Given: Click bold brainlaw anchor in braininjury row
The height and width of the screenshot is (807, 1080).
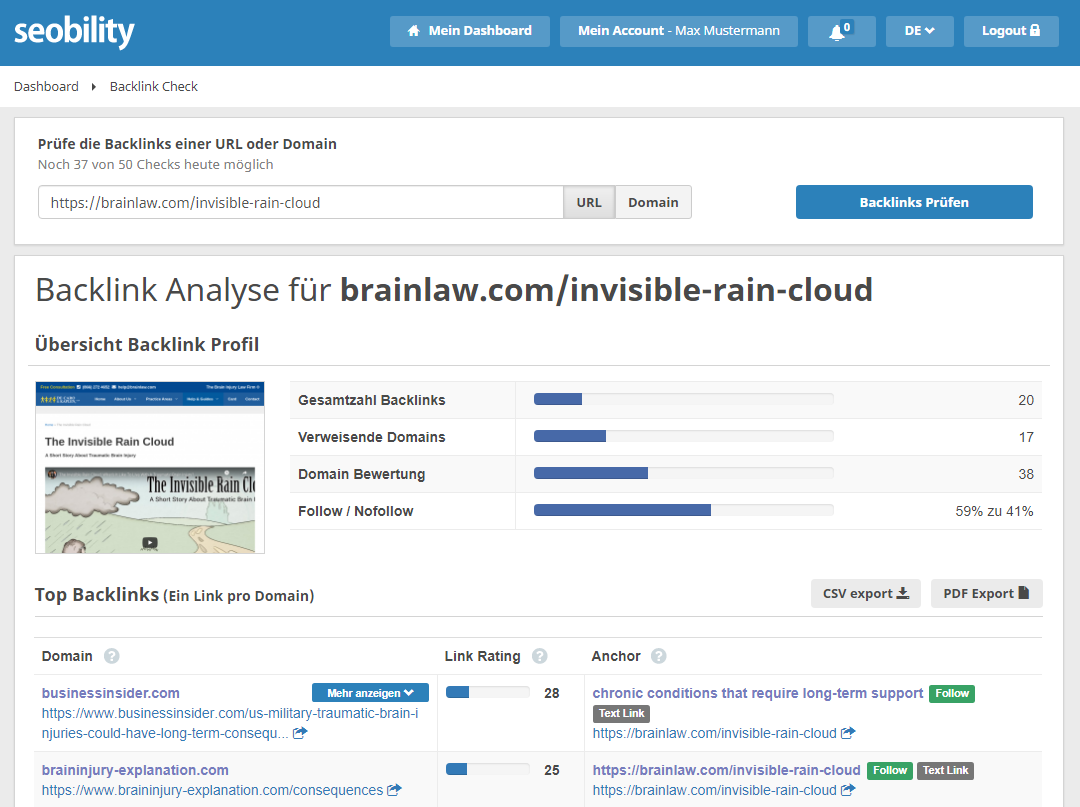Looking at the screenshot, I should point(727,771).
